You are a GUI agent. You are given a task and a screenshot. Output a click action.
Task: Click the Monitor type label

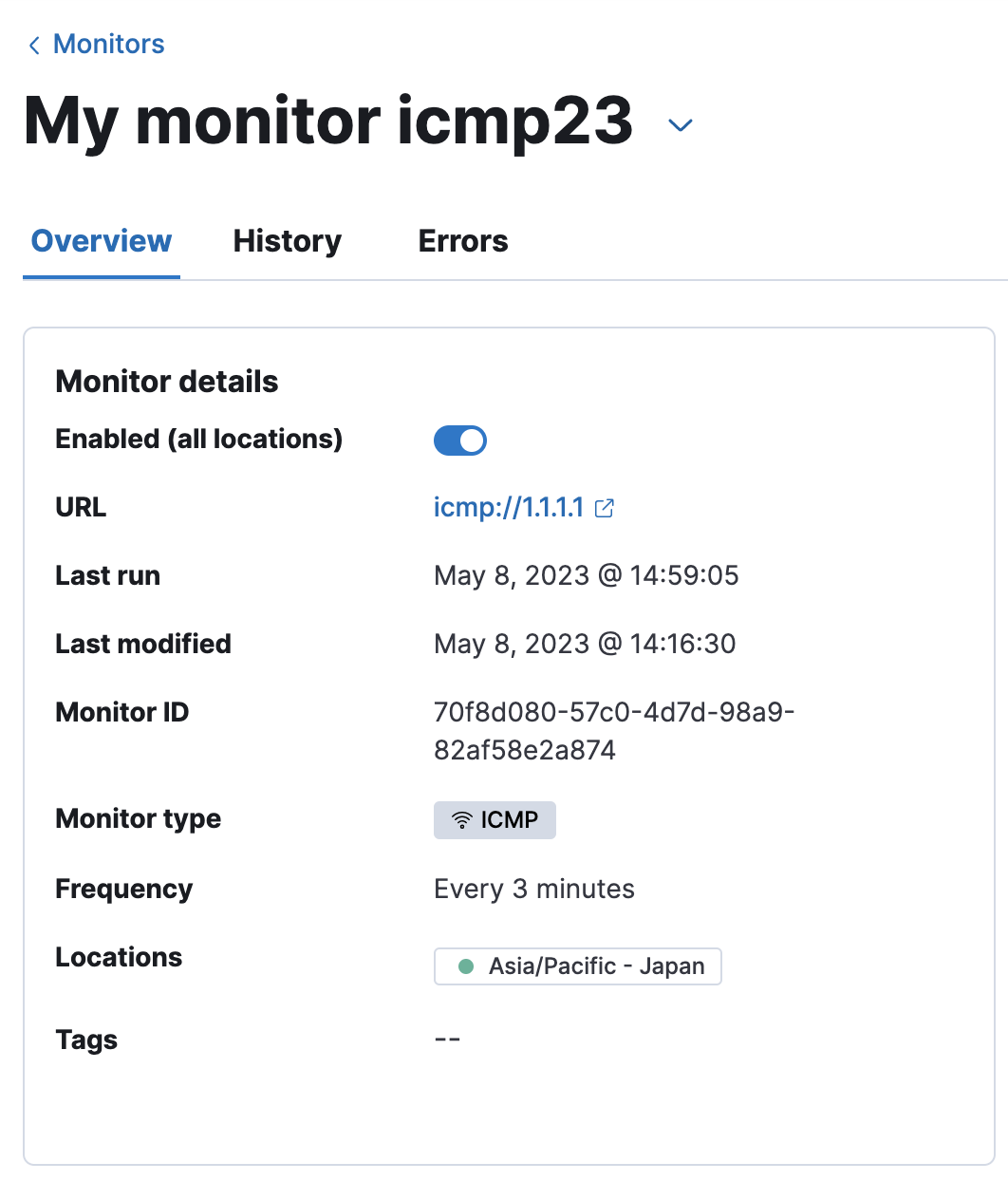point(139,818)
